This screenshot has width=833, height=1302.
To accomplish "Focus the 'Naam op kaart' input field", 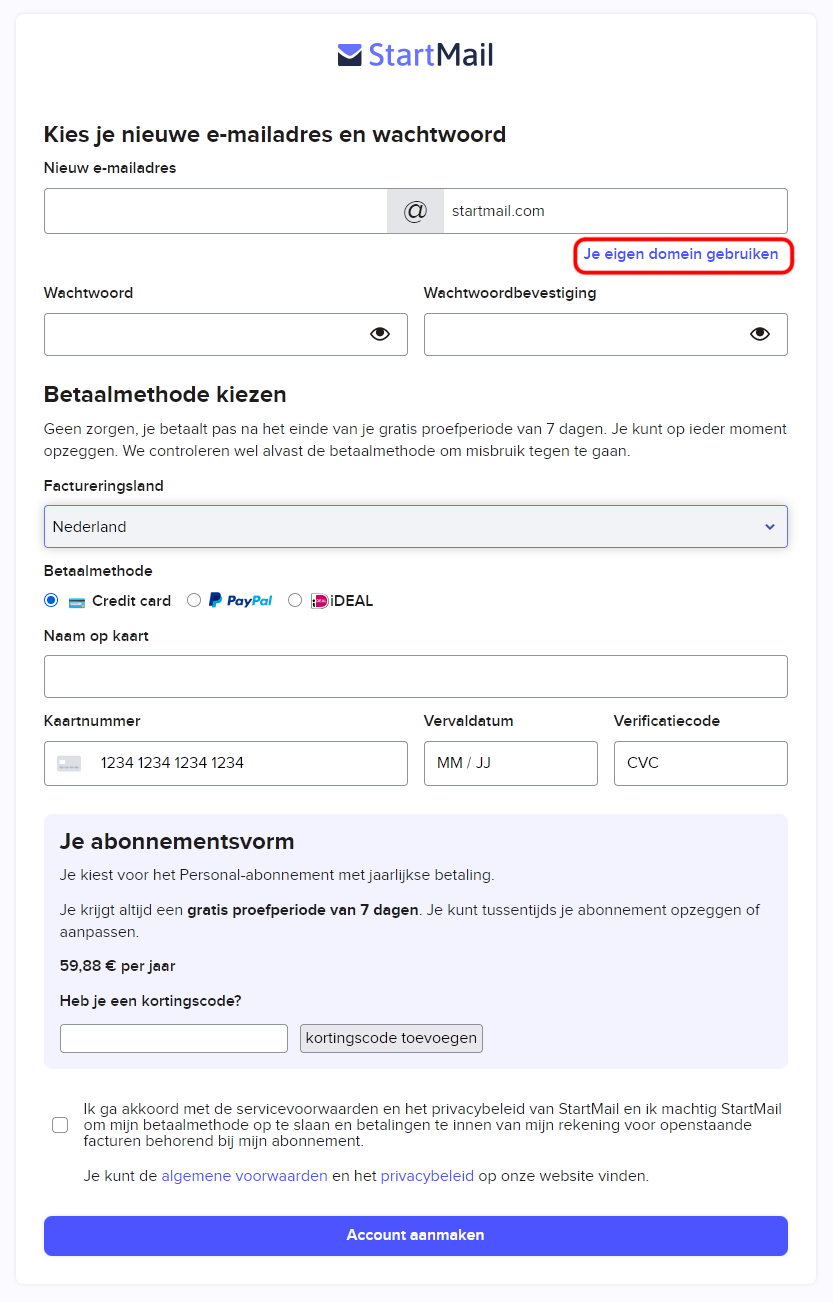I will [416, 676].
